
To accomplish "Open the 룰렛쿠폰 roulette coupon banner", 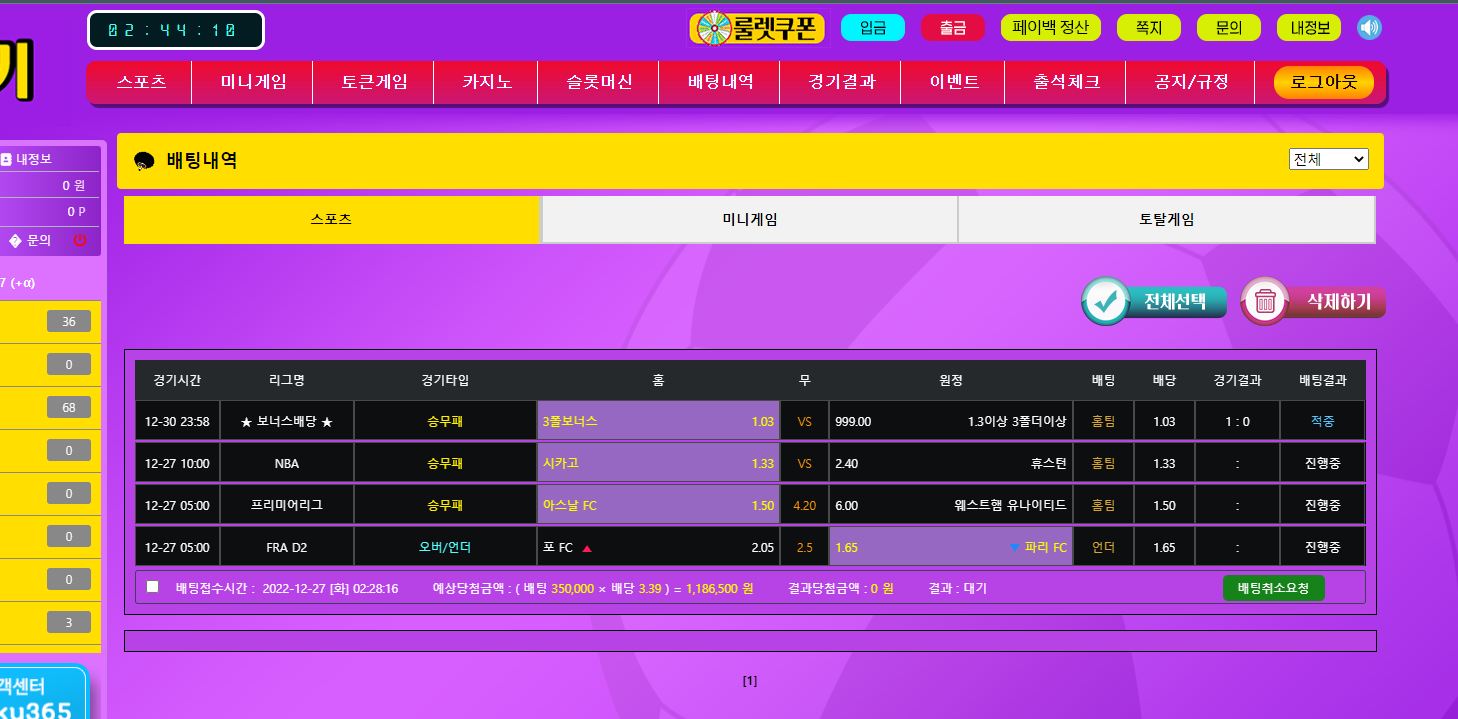I will coord(757,28).
